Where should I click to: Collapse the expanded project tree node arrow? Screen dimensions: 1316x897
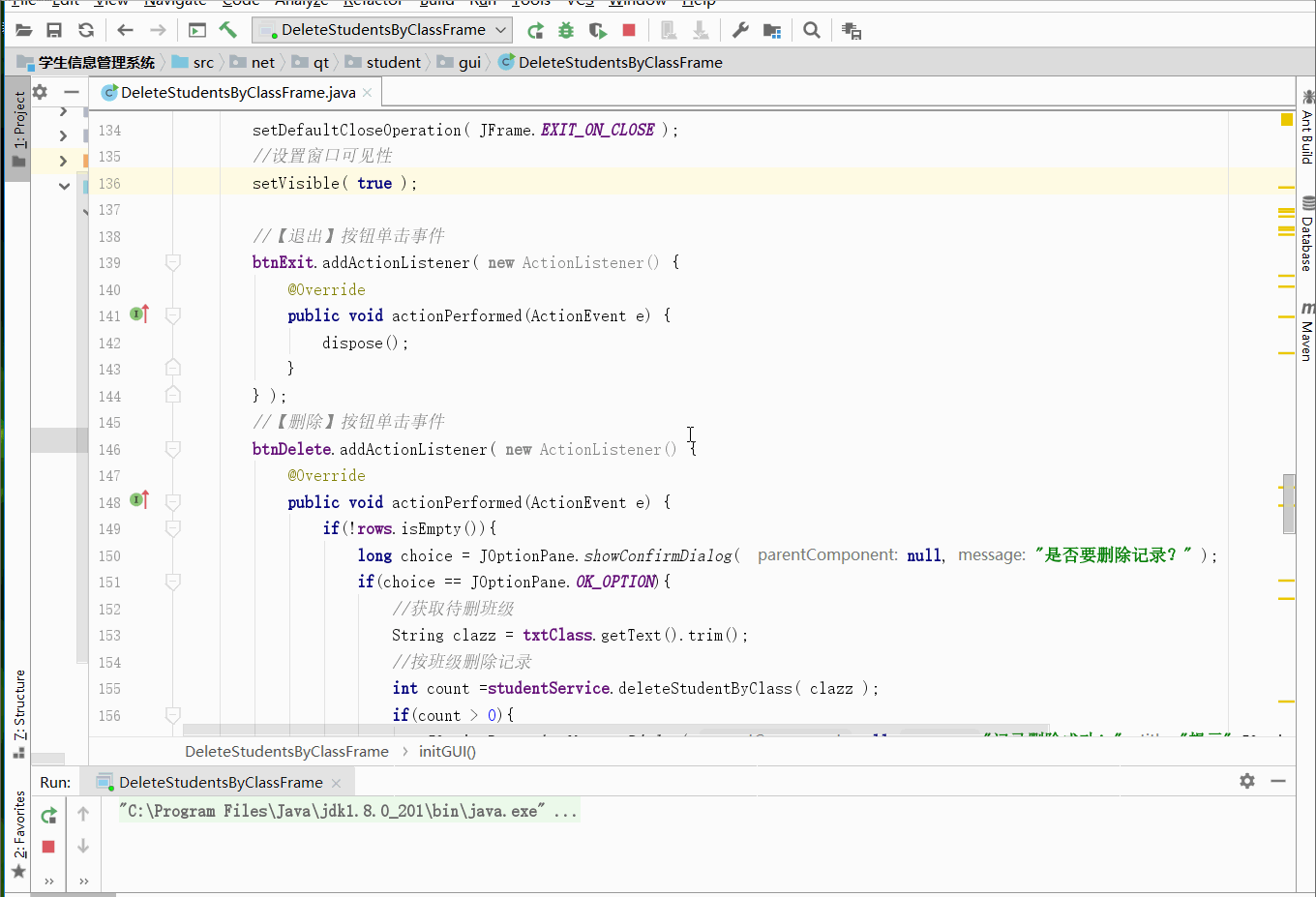click(64, 186)
